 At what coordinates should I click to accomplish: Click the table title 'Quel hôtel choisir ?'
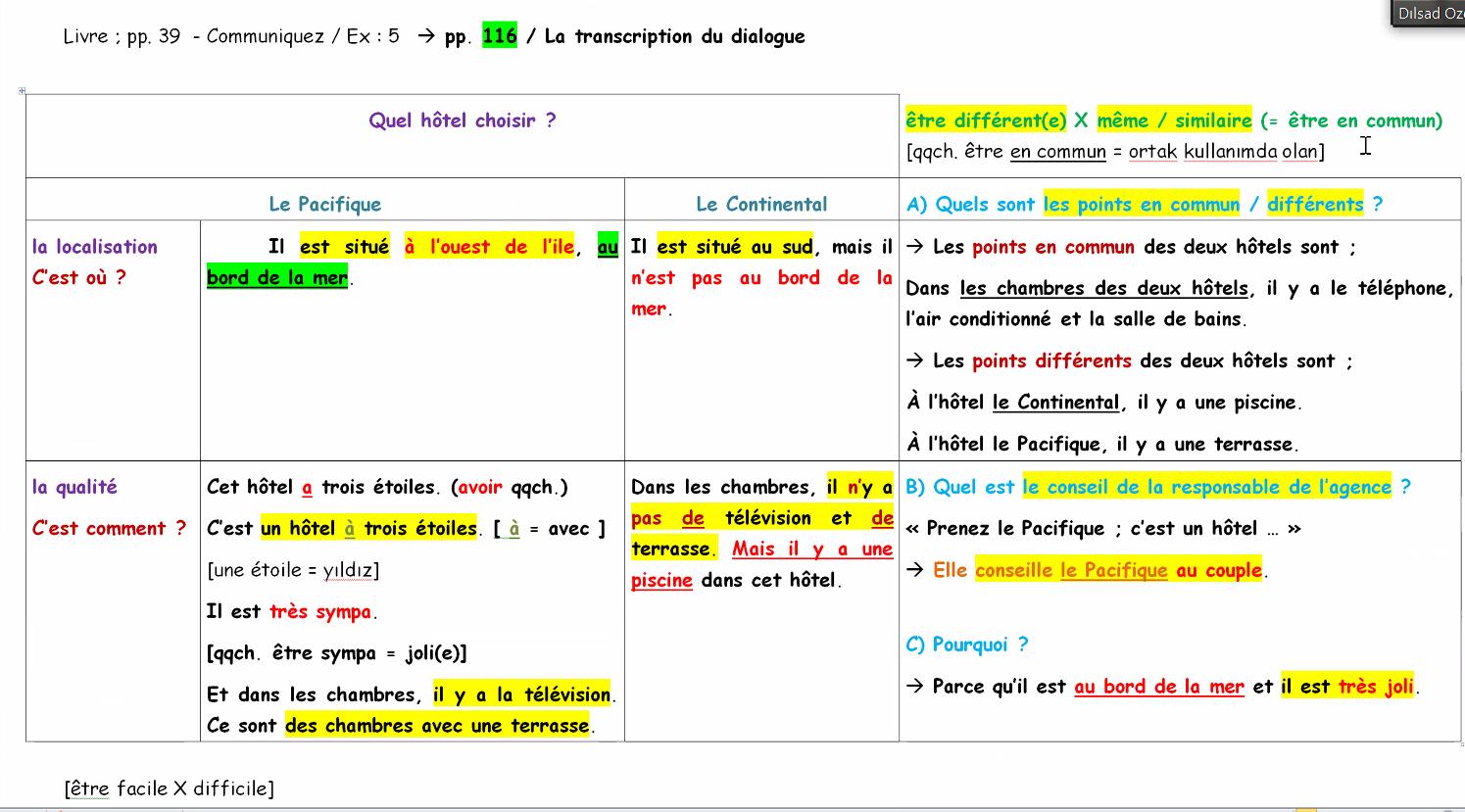[462, 120]
